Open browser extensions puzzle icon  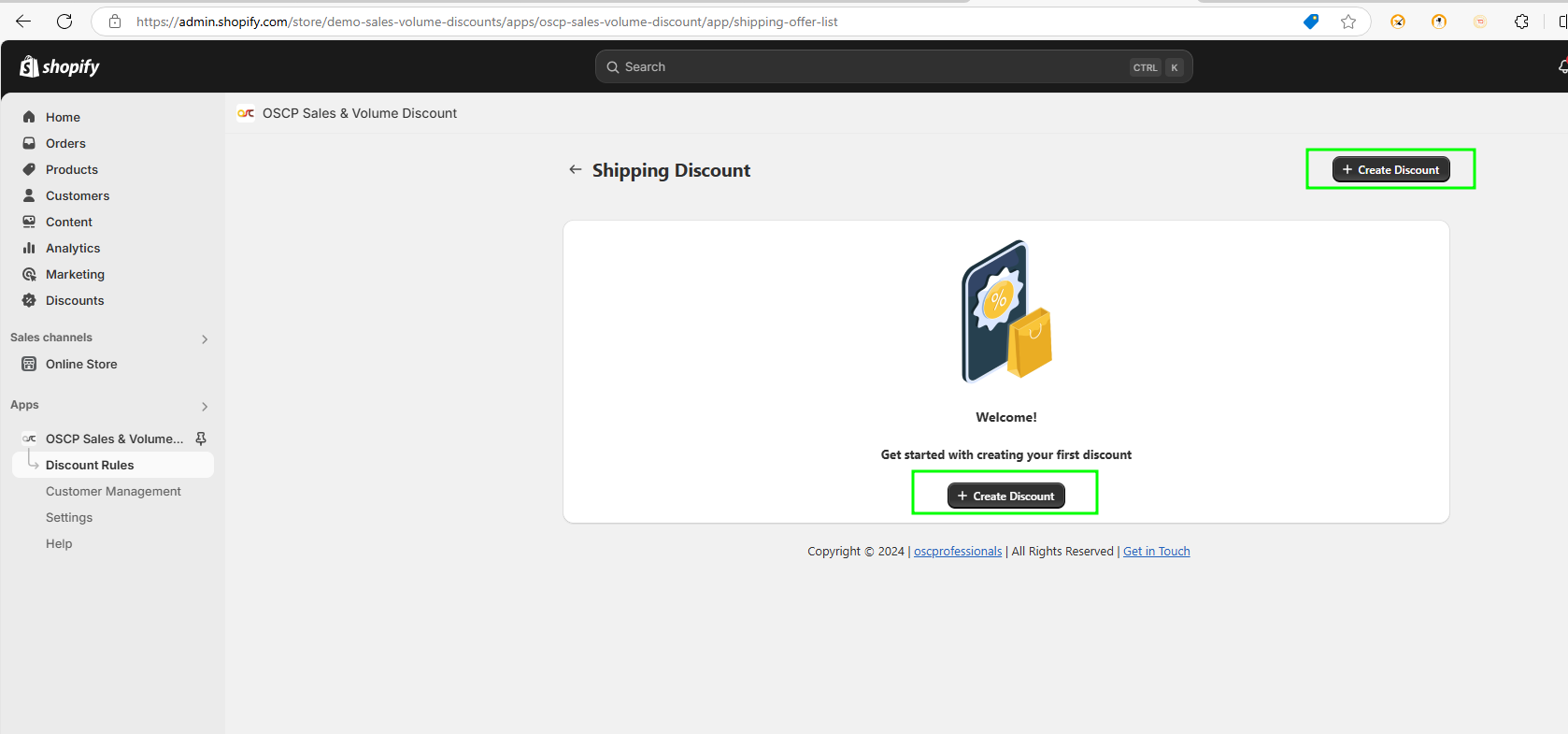click(1521, 22)
